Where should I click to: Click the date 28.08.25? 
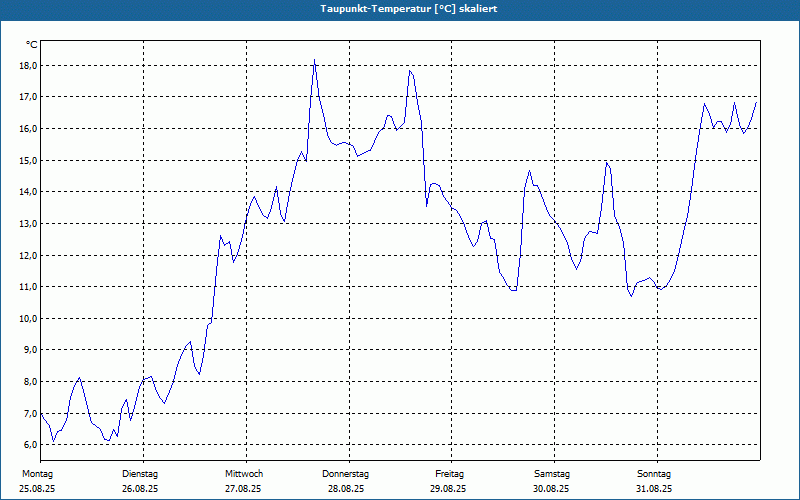[346, 489]
